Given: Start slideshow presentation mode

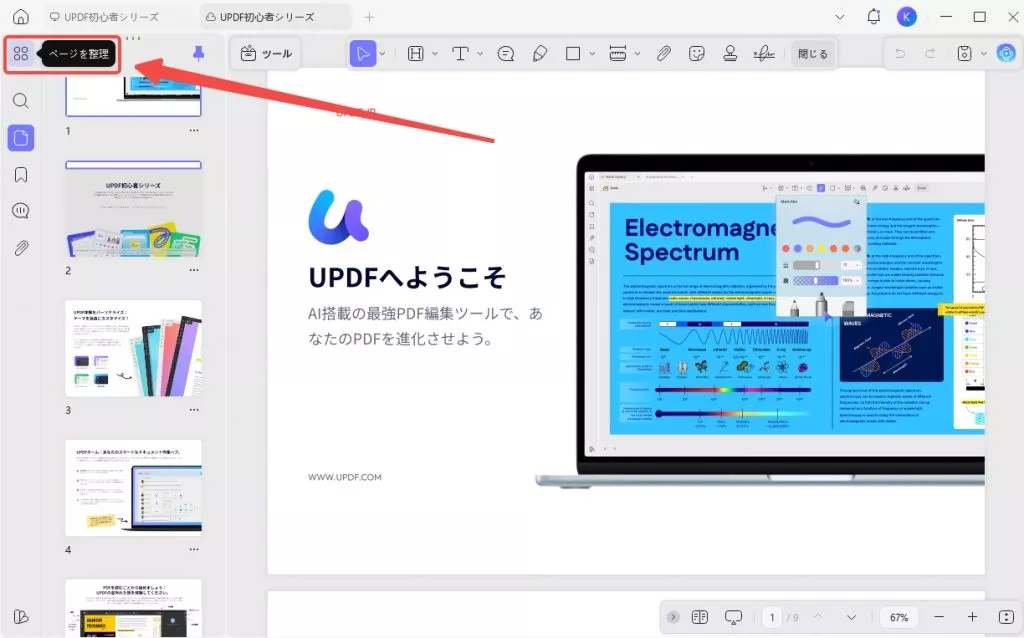Looking at the screenshot, I should tap(733, 617).
